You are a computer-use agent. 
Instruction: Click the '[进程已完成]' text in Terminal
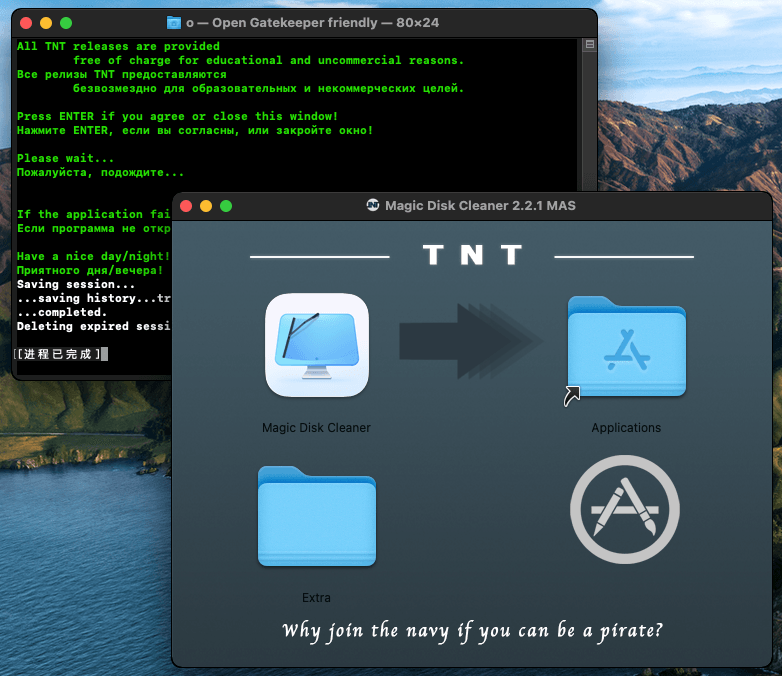pyautogui.click(x=57, y=354)
